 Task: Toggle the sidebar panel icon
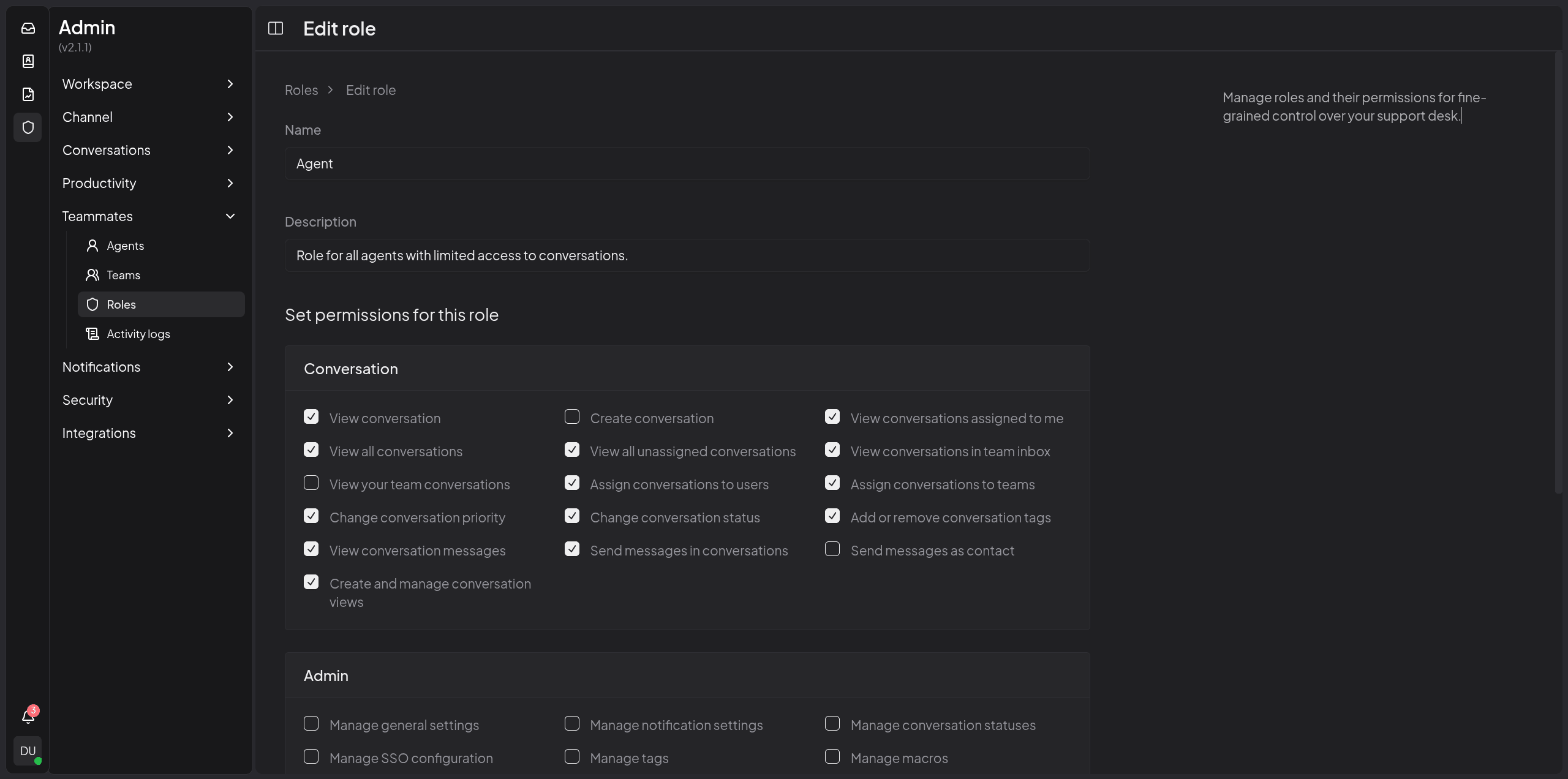pyautogui.click(x=276, y=28)
